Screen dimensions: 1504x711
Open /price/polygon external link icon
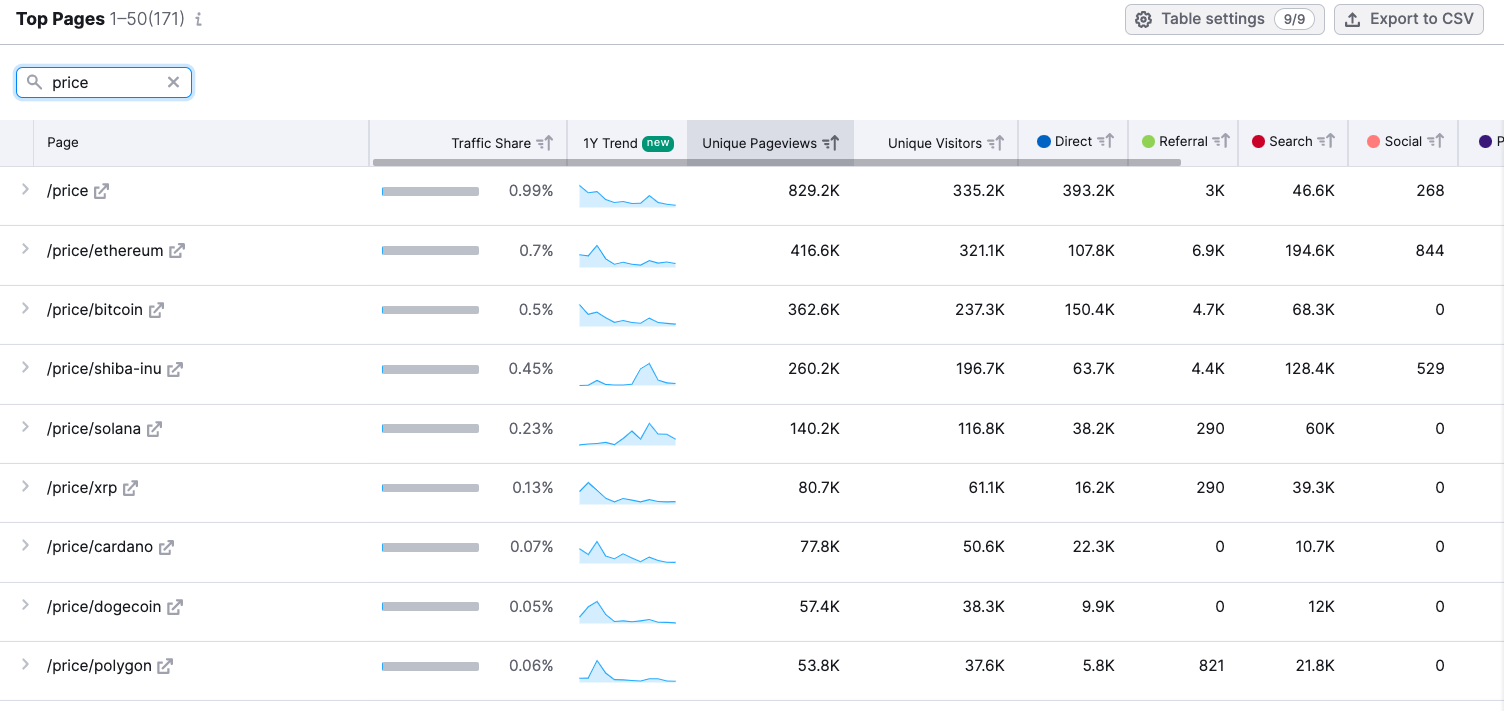point(165,666)
